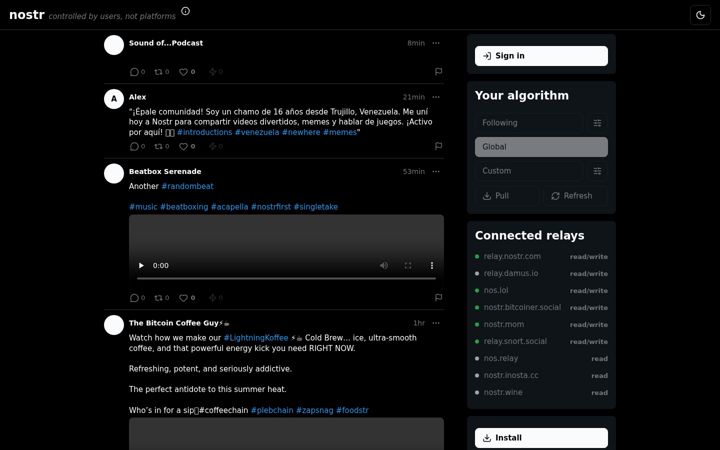Select the nos.lol relay entry
This screenshot has width=720, height=450.
[541, 291]
